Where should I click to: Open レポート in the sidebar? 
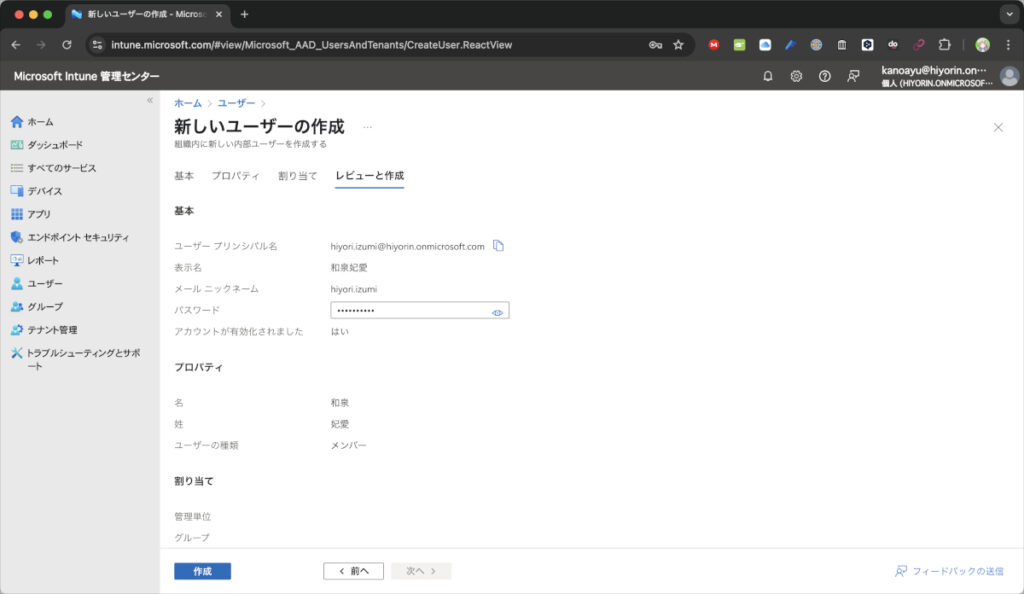coord(35,260)
